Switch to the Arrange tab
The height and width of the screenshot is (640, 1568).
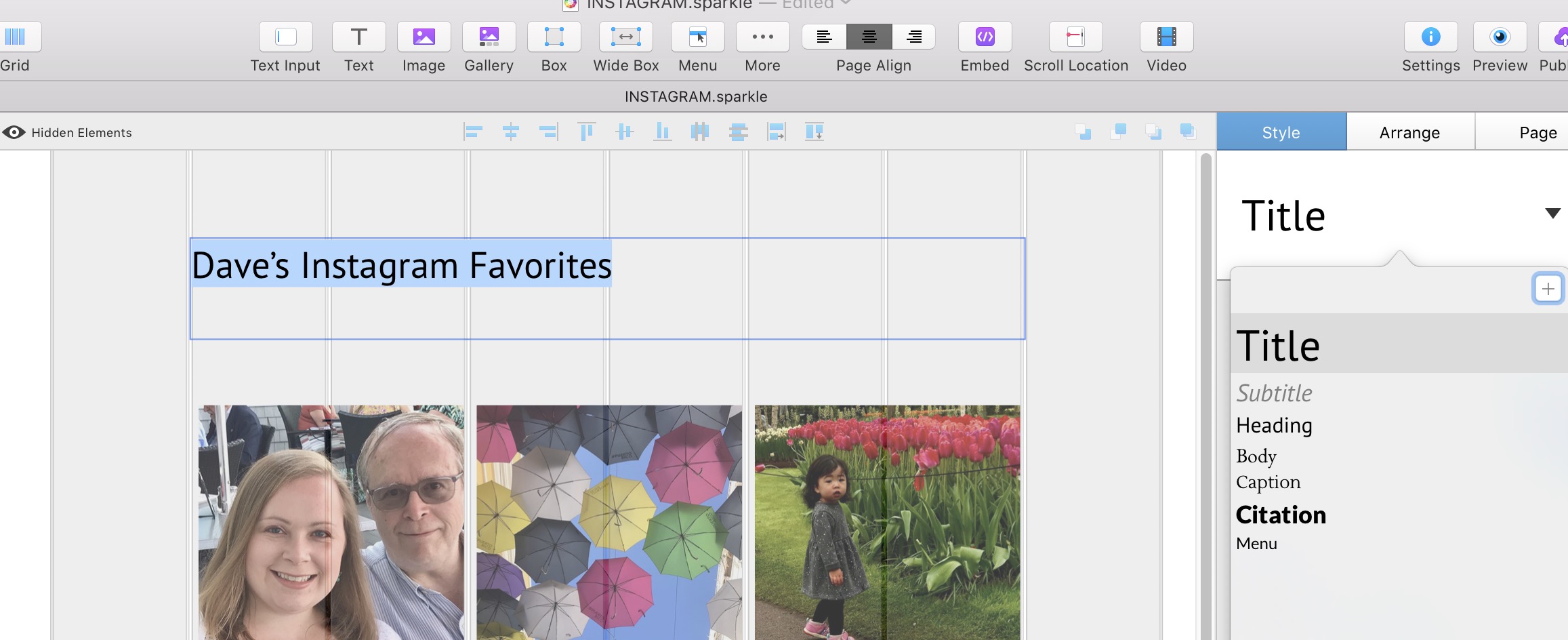pos(1410,132)
